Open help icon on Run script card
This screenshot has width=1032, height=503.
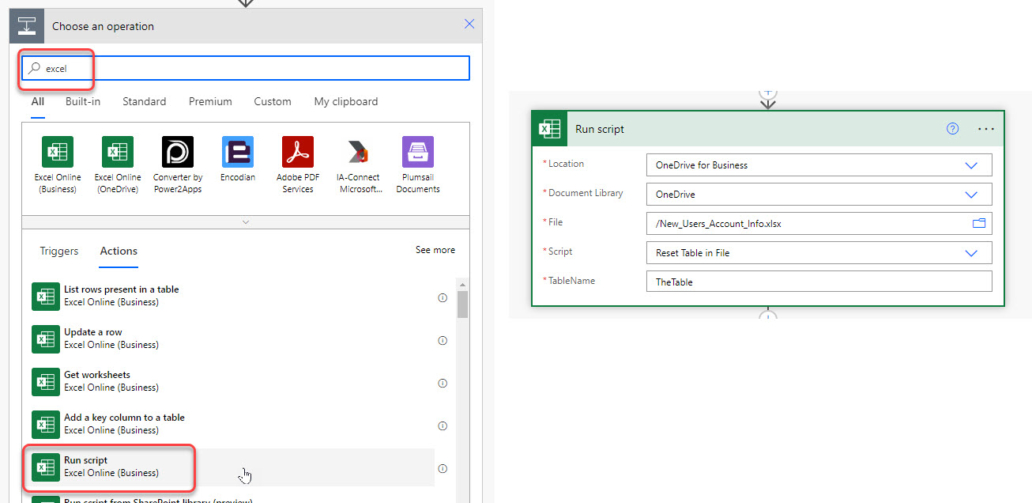click(x=952, y=129)
